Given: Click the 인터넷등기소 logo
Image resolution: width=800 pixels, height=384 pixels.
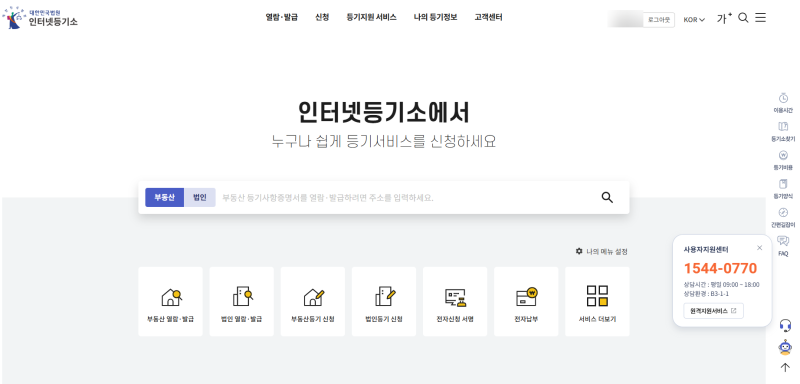Looking at the screenshot, I should click(x=40, y=18).
